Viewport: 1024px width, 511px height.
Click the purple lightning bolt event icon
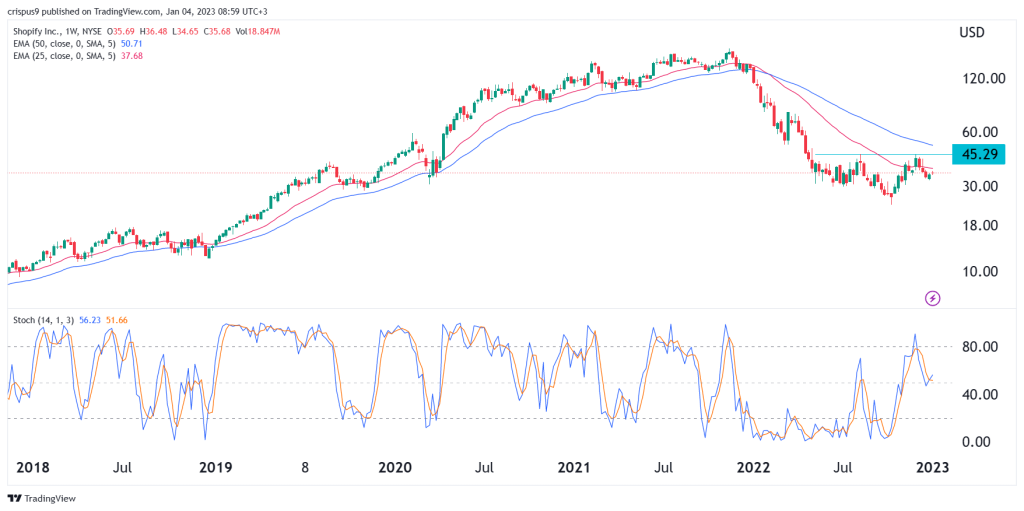click(x=933, y=299)
